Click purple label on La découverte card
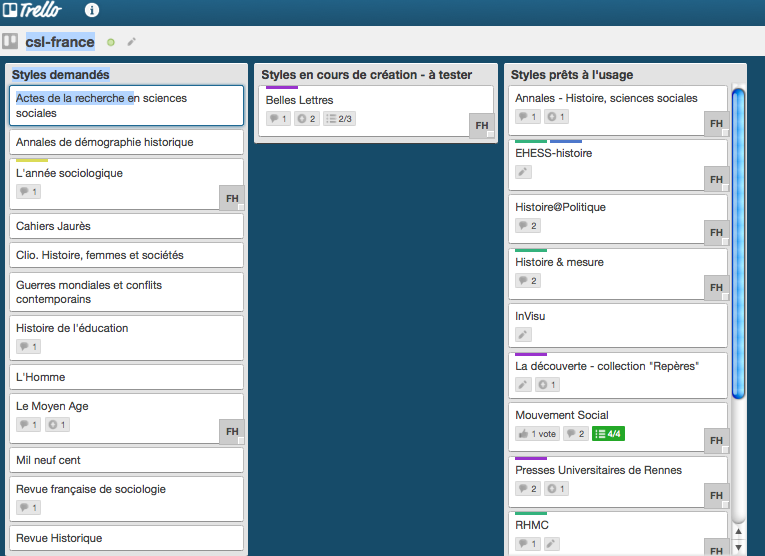Screen dimensions: 765x556 [x=531, y=354]
